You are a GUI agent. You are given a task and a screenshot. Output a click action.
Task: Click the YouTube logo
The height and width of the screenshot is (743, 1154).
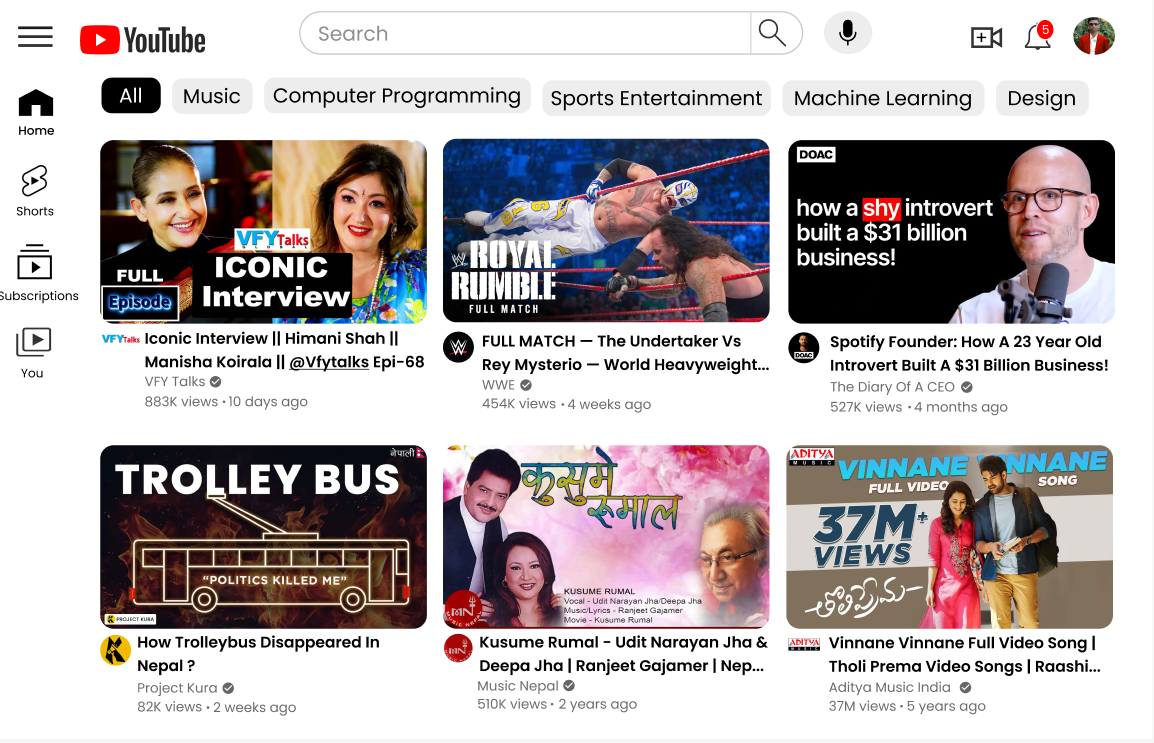tap(143, 40)
